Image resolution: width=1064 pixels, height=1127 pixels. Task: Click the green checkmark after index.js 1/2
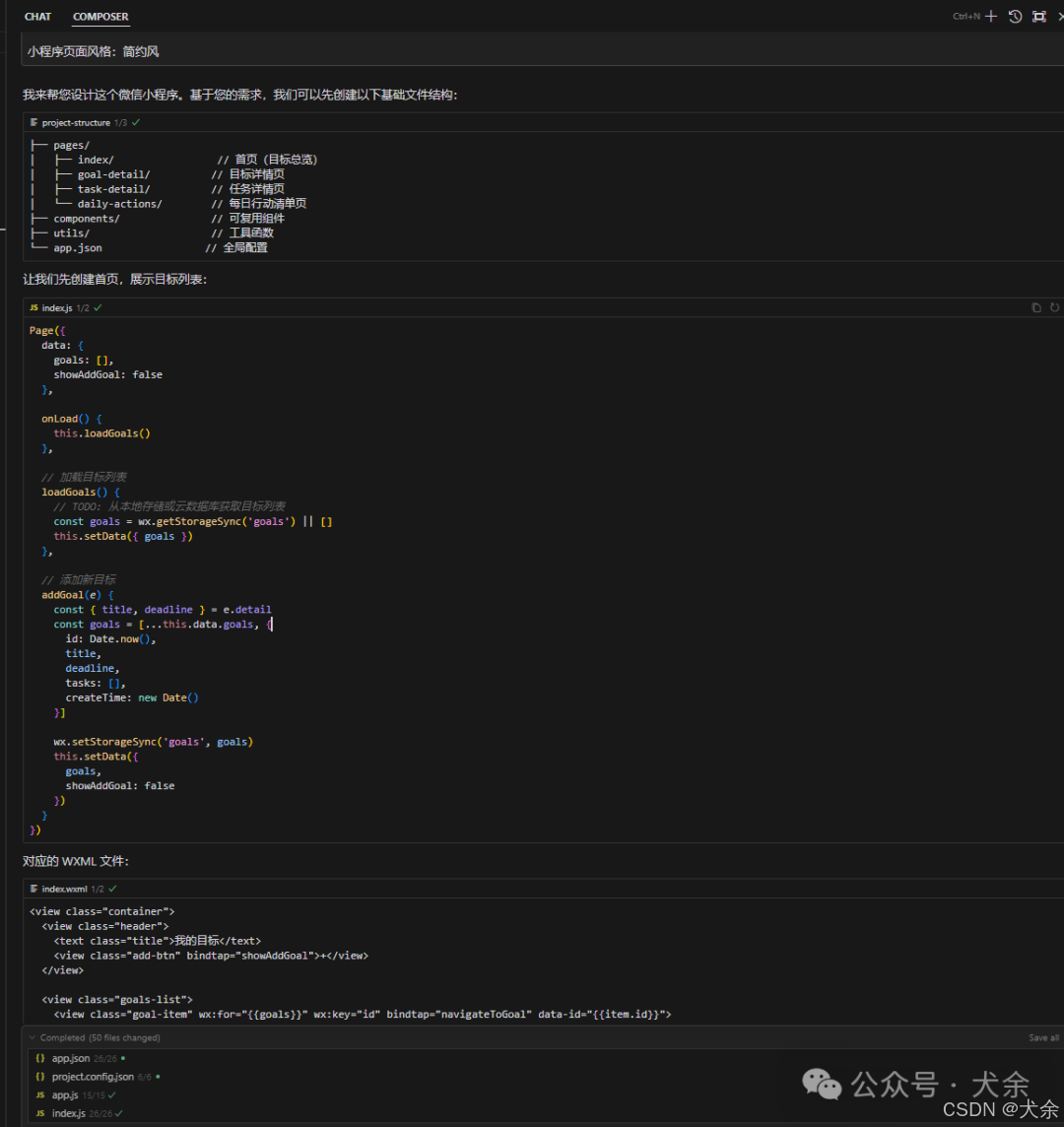tap(98, 307)
